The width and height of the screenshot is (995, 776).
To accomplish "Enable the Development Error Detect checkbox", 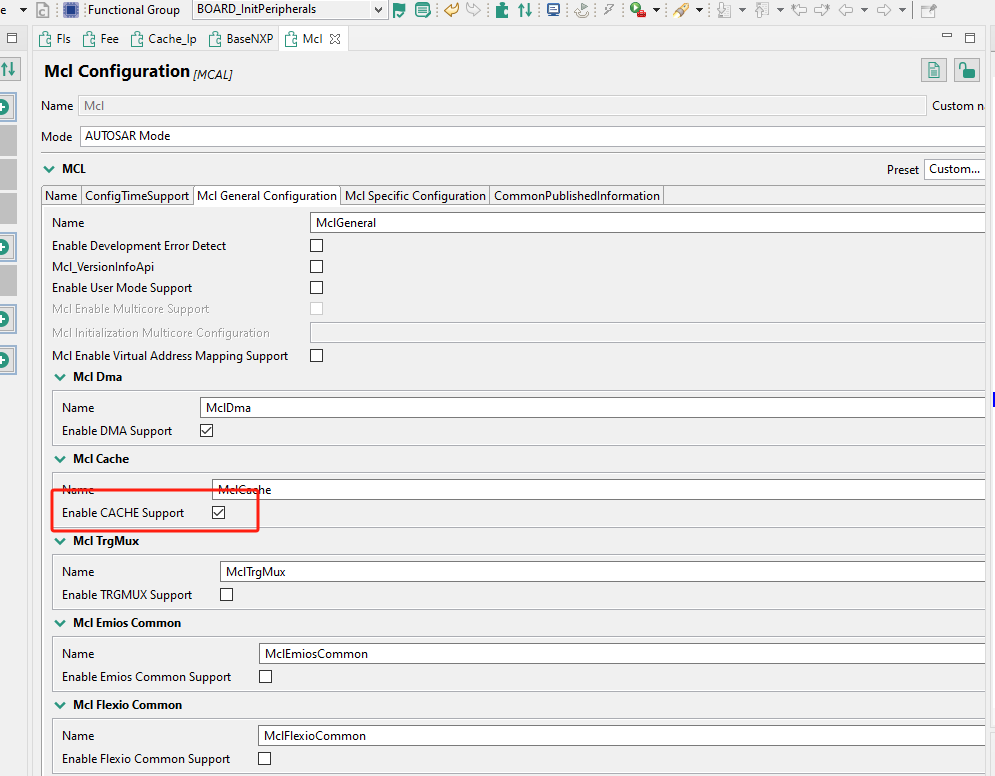I will [316, 245].
